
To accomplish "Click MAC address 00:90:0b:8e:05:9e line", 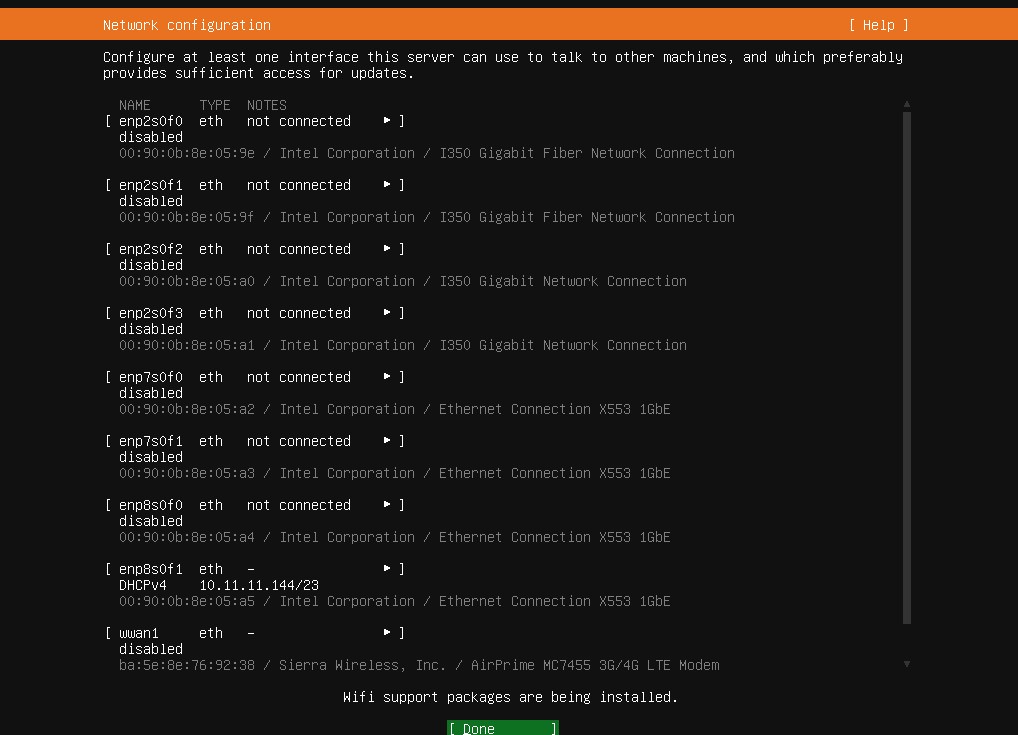I will click(x=427, y=153).
